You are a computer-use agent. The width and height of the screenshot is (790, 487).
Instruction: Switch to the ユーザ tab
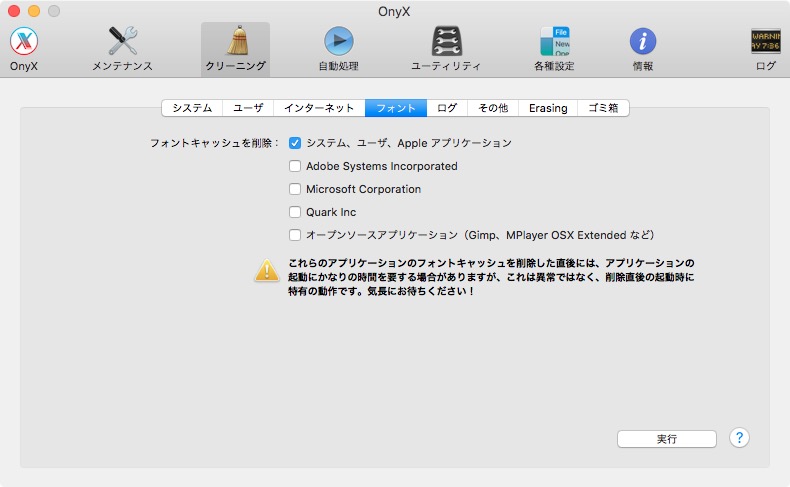(x=248, y=108)
